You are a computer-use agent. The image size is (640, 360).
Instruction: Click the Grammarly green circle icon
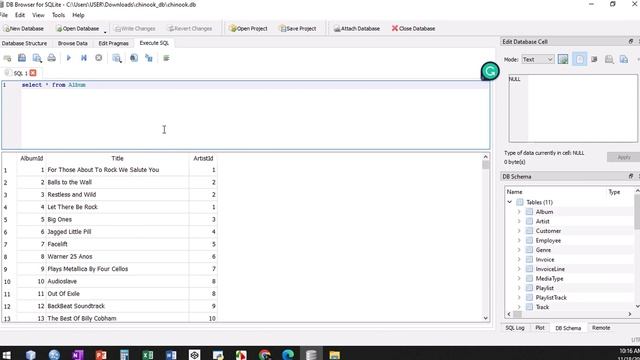(490, 71)
